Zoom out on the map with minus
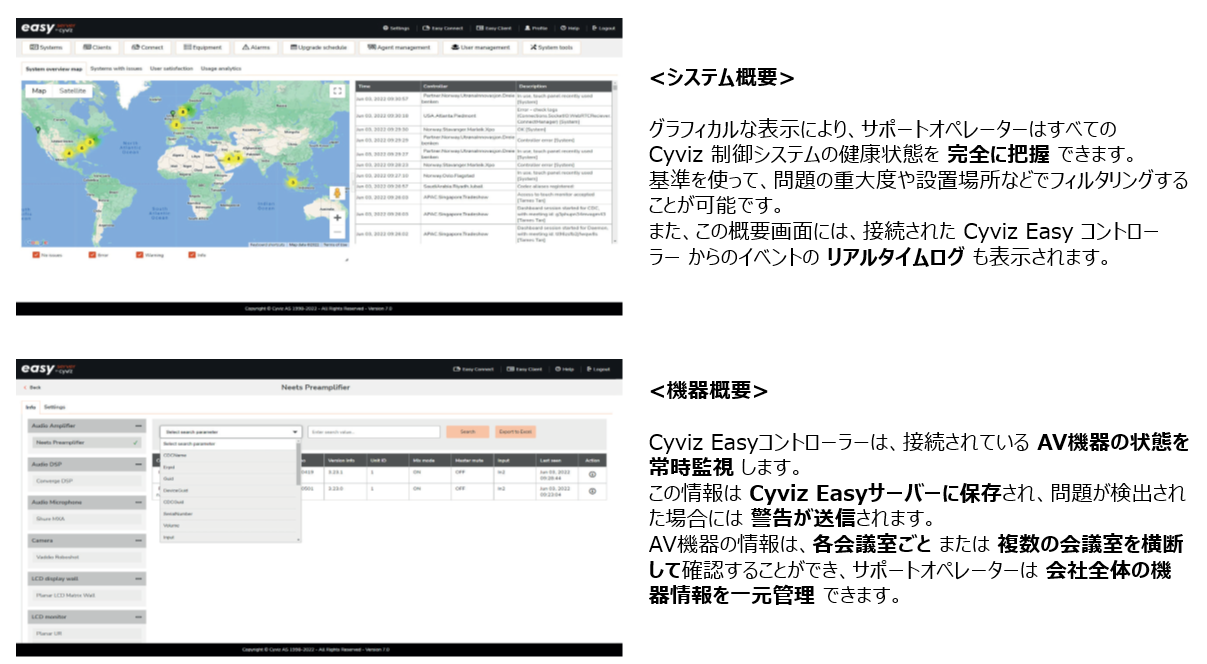The width and height of the screenshot is (1207, 664). (x=338, y=232)
